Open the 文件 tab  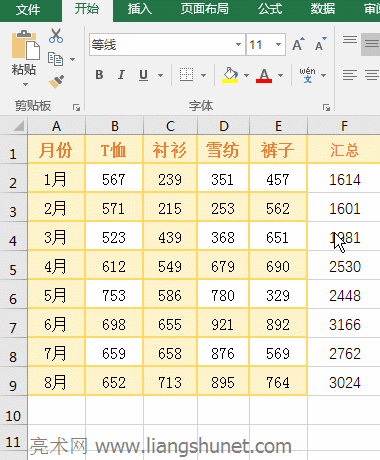(x=28, y=10)
